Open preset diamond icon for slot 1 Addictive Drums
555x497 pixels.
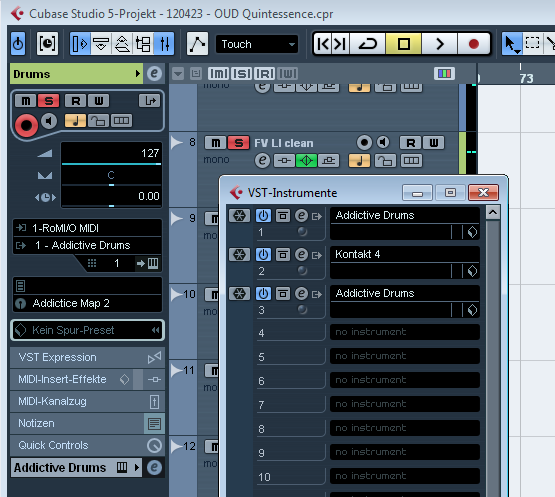pos(472,232)
